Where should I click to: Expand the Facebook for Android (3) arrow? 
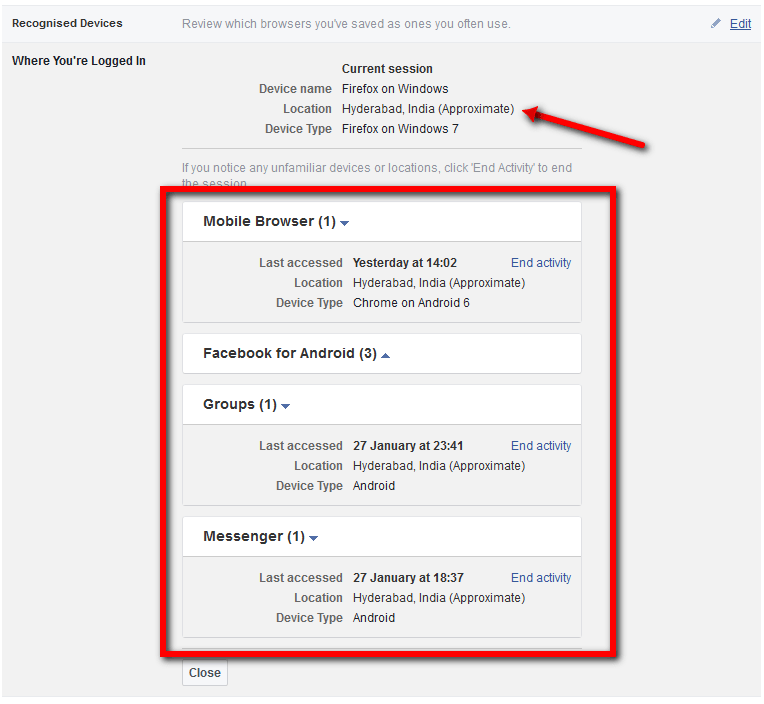385,356
